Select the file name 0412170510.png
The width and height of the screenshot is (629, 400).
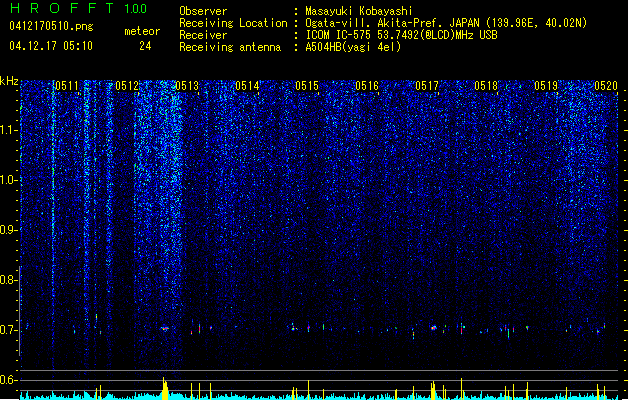click(51, 26)
